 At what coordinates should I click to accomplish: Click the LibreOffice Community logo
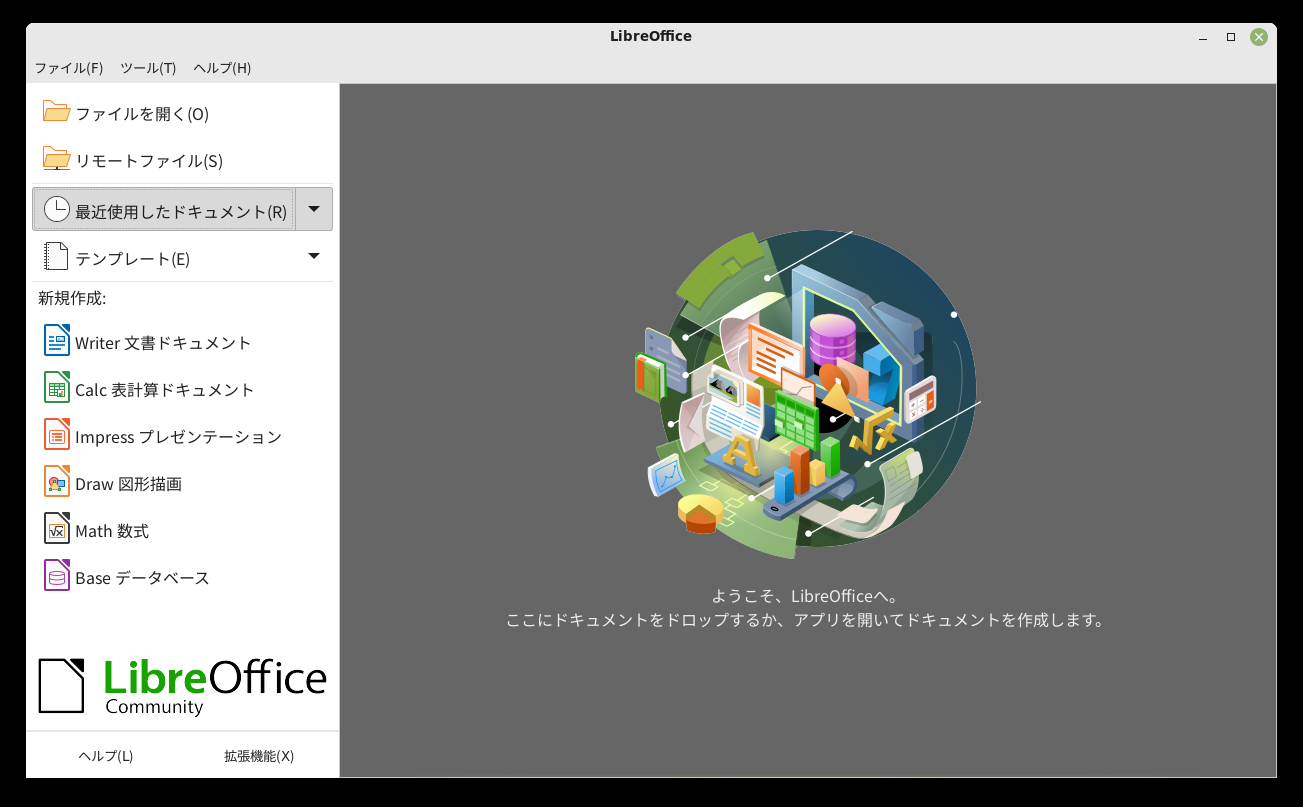[182, 686]
